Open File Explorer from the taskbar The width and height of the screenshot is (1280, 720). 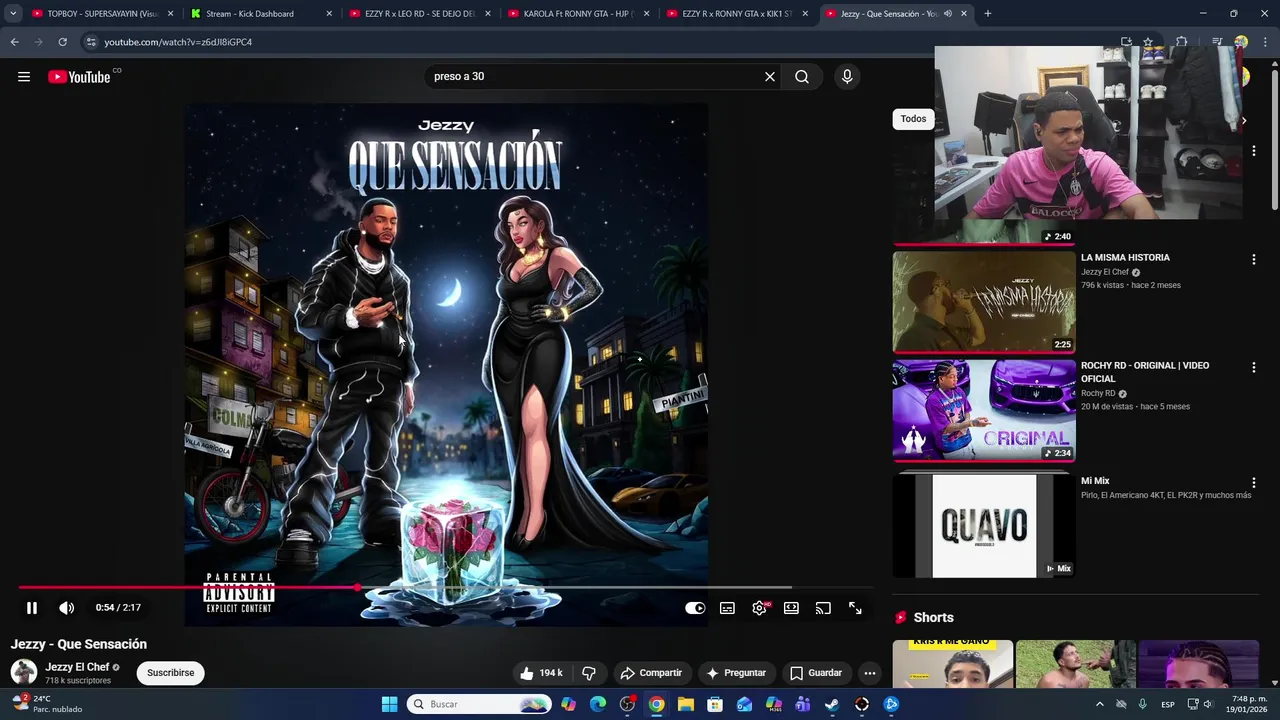tap(686, 704)
